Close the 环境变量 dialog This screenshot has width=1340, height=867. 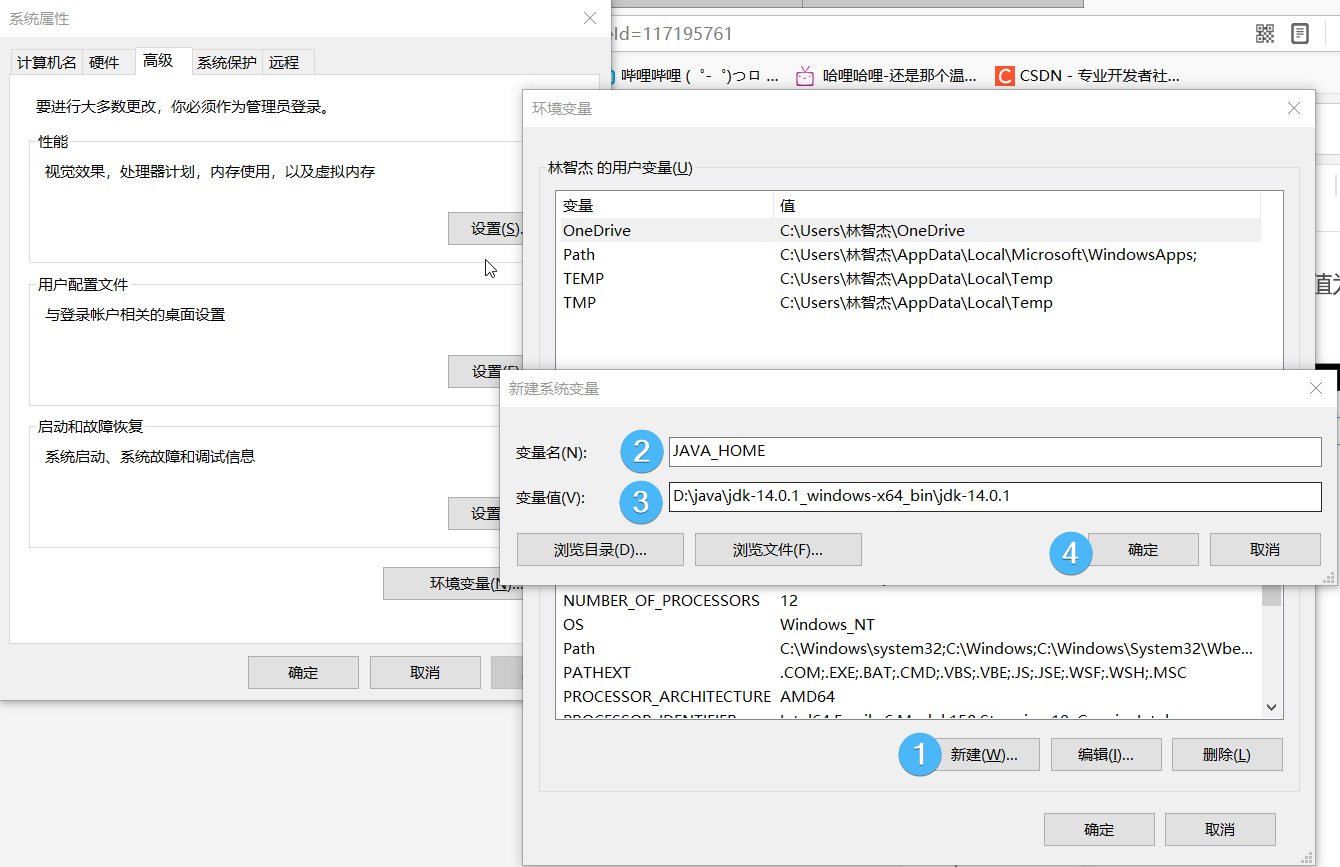(x=1294, y=108)
